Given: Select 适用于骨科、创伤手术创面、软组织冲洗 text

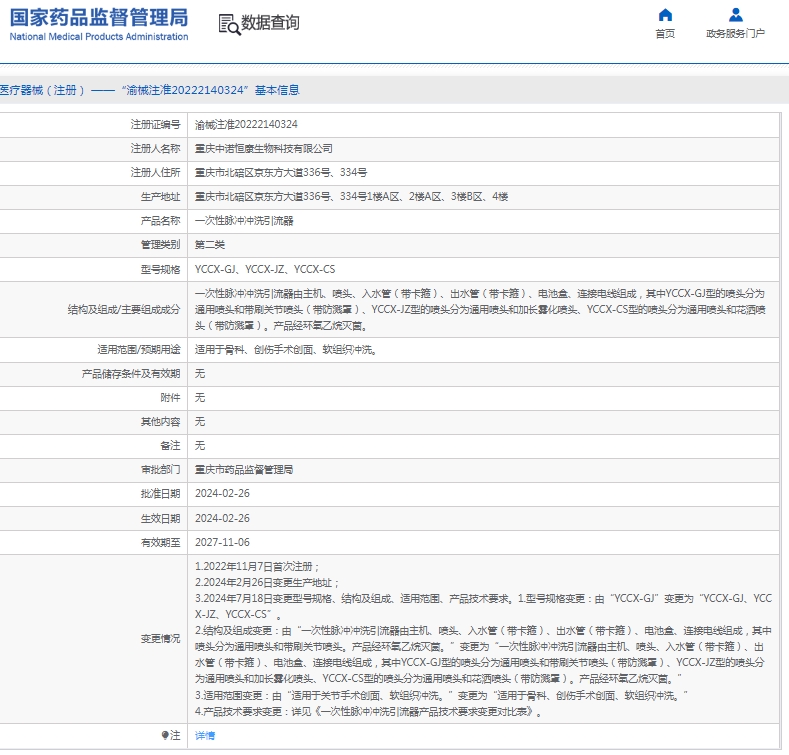Looking at the screenshot, I should pyautogui.click(x=286, y=349).
